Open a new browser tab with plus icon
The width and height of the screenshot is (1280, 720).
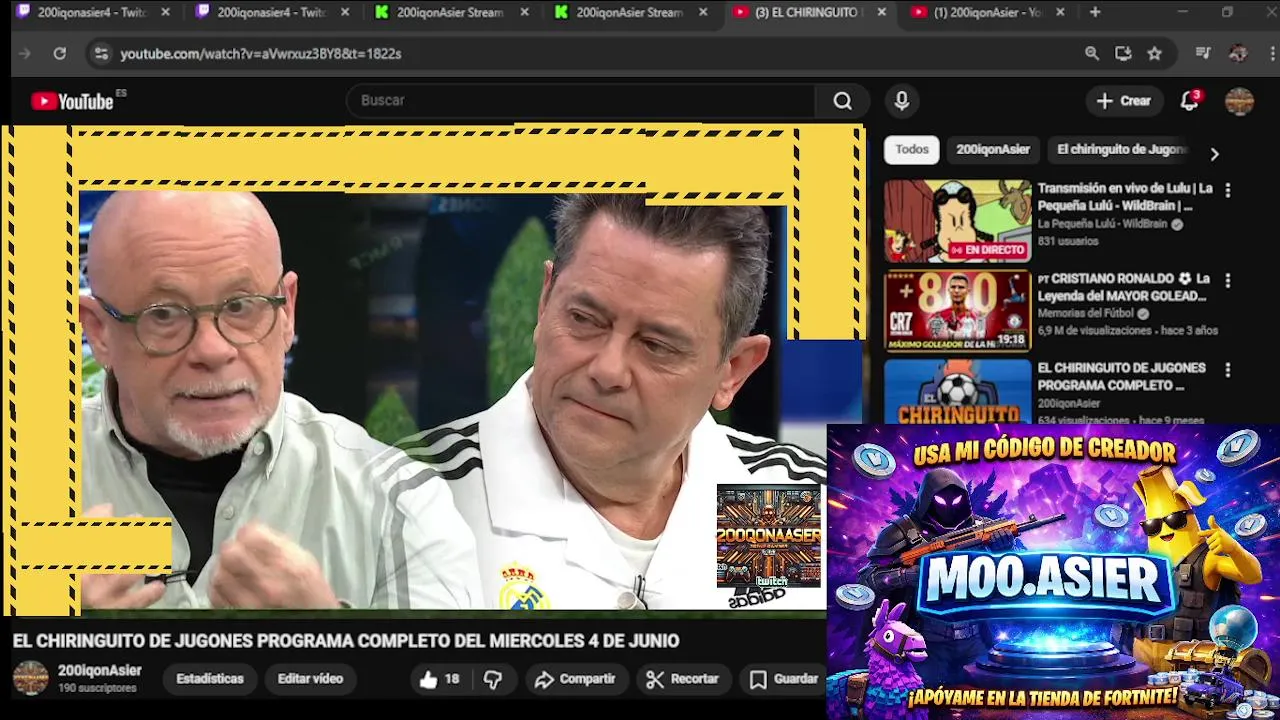click(1095, 12)
